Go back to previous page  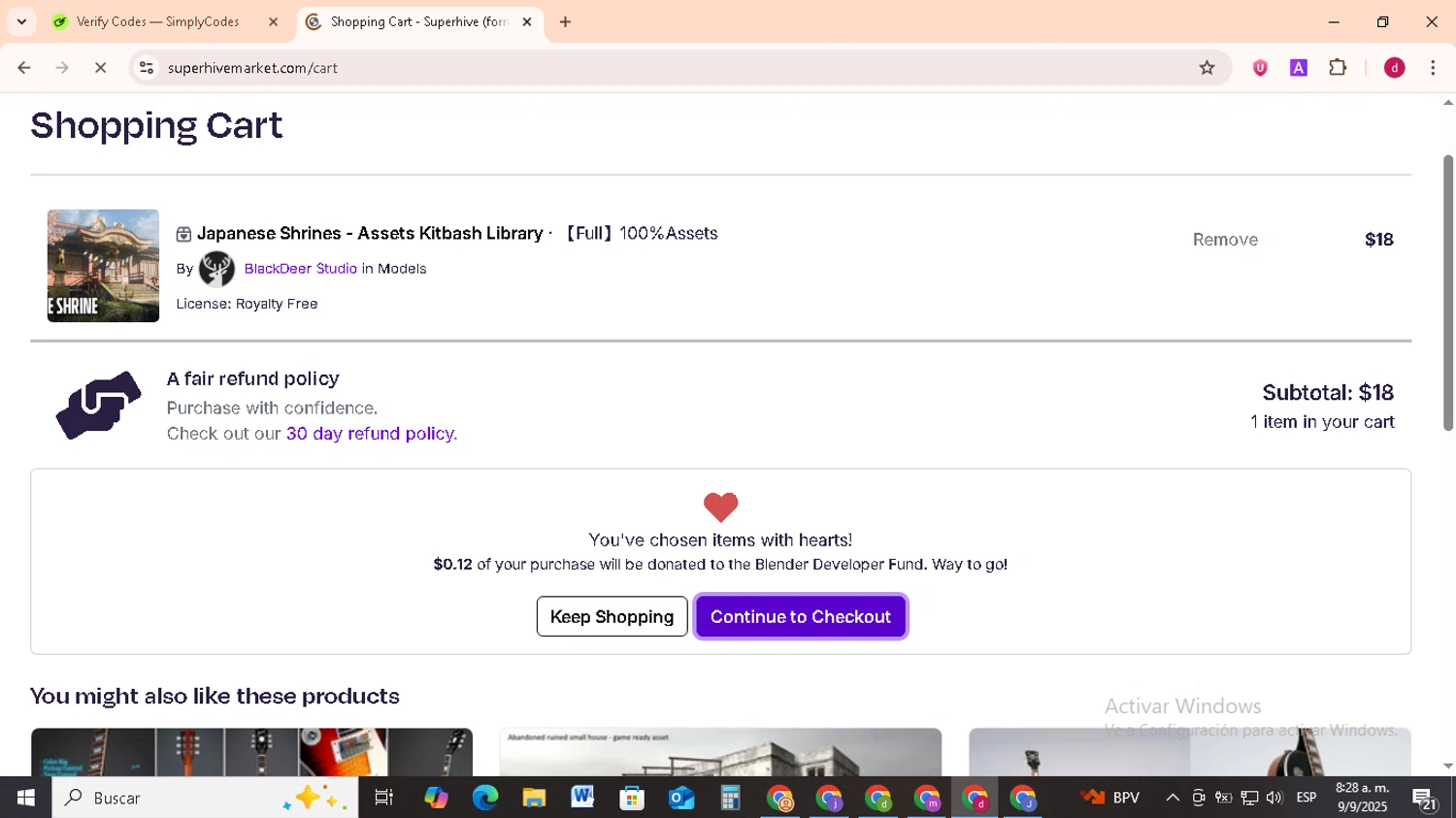click(24, 68)
